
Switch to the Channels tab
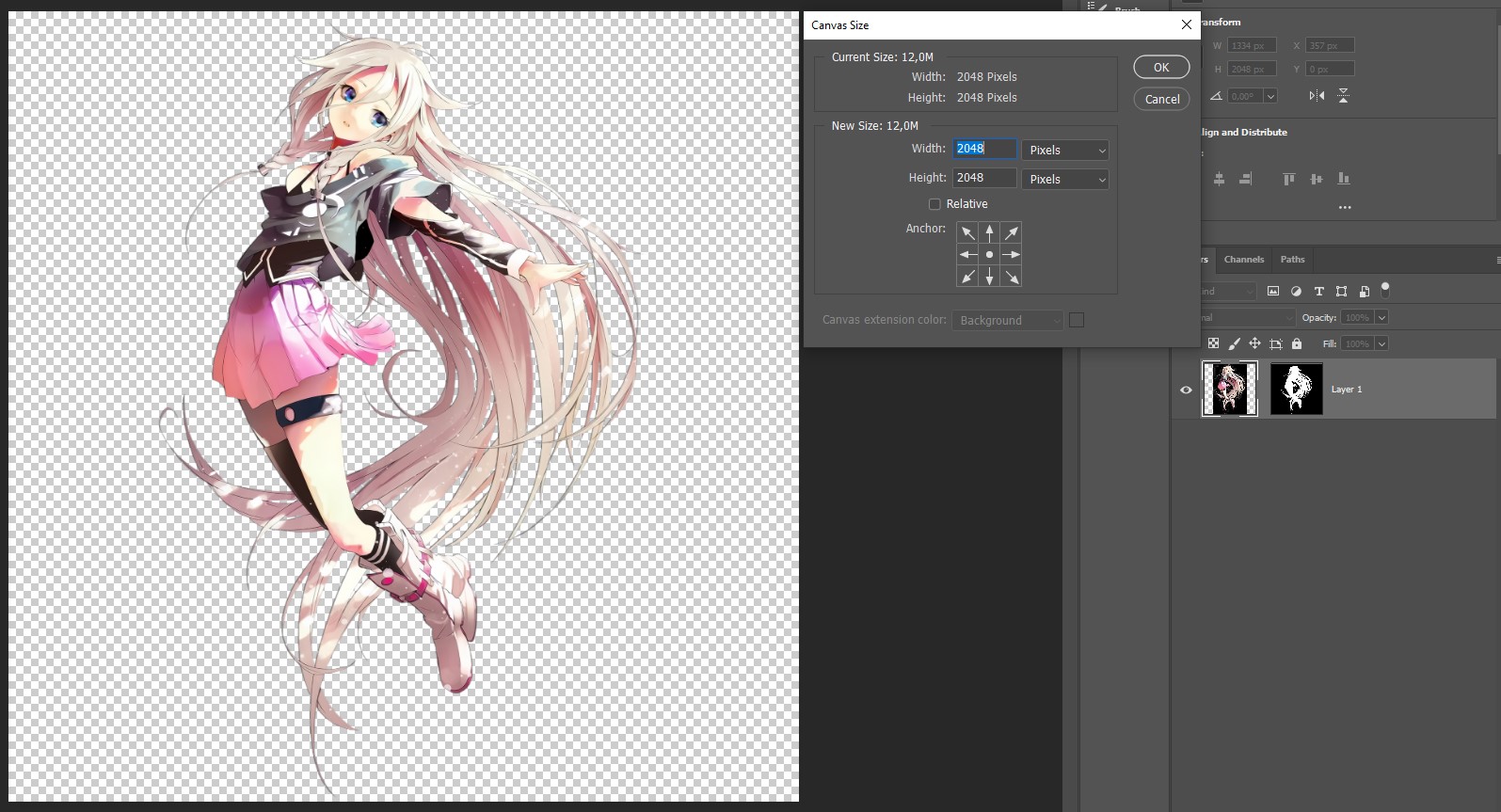click(x=1243, y=260)
